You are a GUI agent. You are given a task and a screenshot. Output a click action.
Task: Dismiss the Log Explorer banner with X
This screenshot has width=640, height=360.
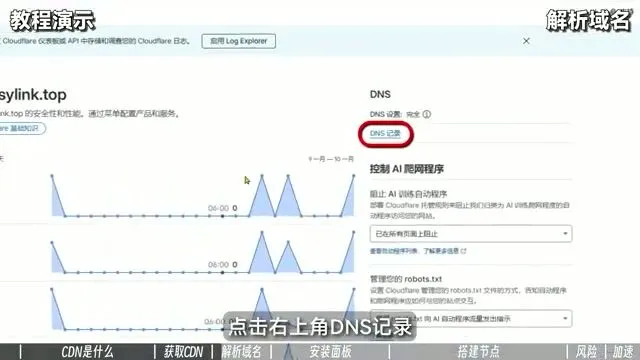(526, 41)
